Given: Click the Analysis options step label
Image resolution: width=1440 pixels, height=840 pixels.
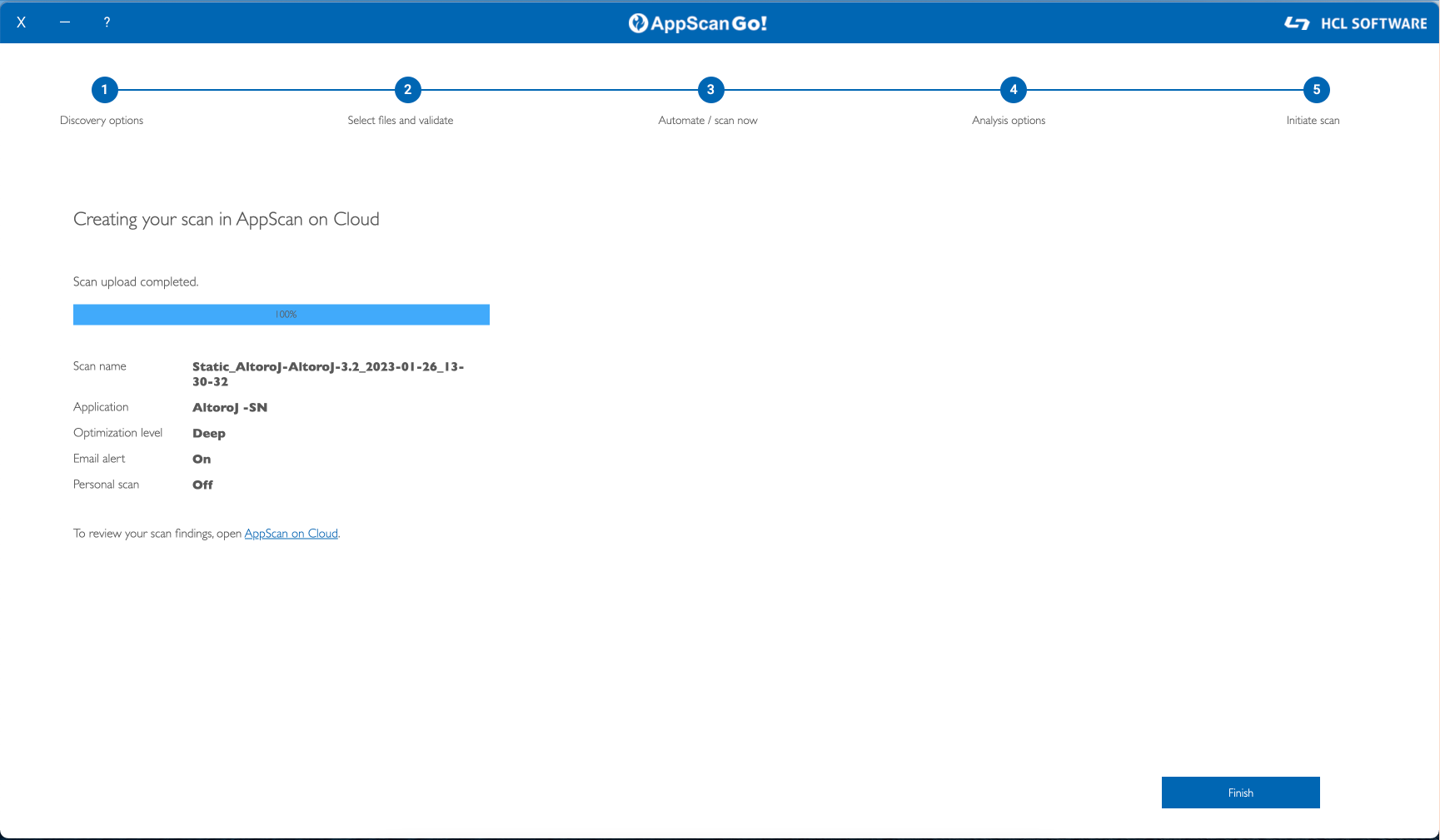Looking at the screenshot, I should point(1009,121).
